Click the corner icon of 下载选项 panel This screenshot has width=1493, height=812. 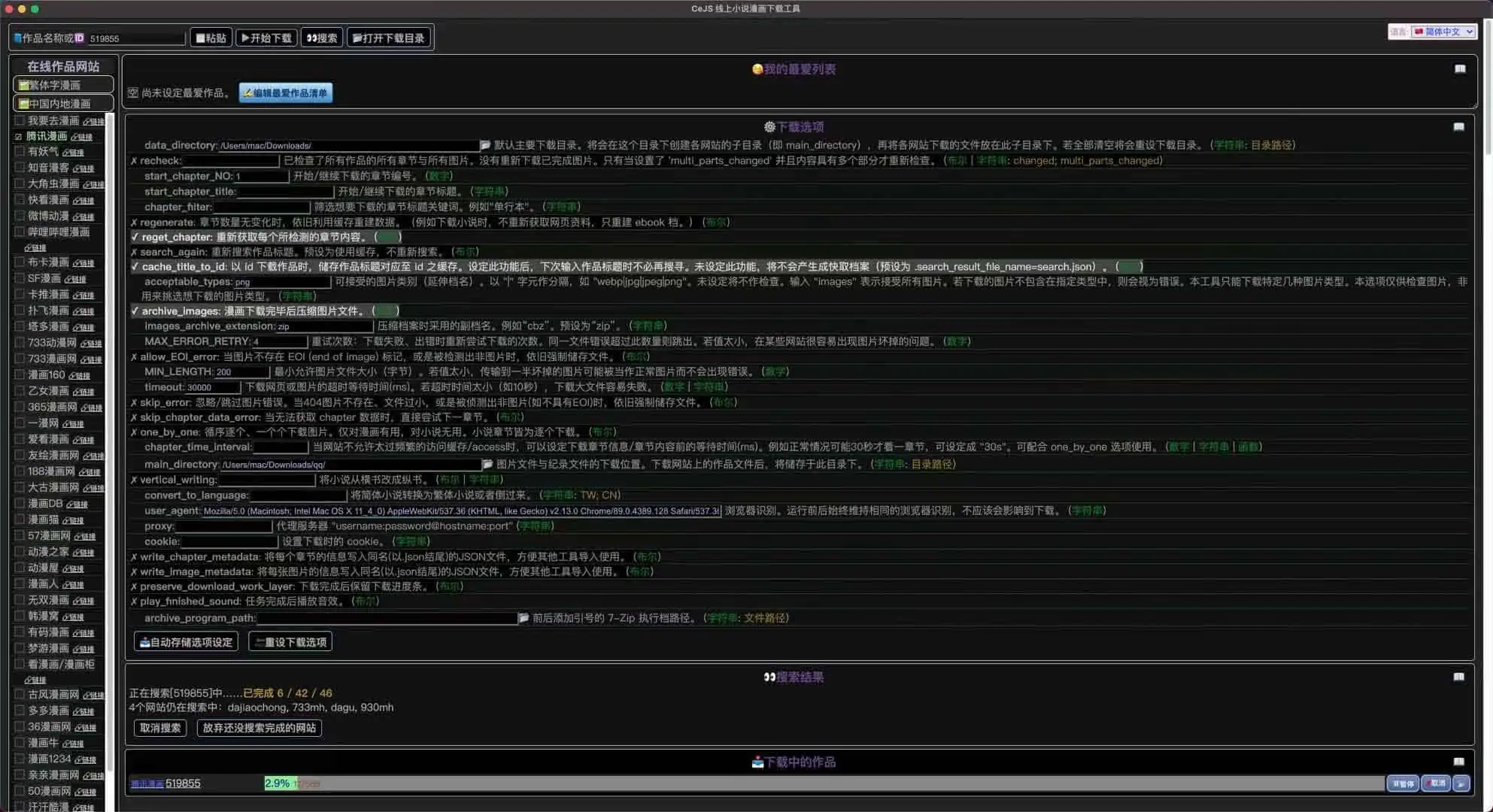(x=1458, y=127)
